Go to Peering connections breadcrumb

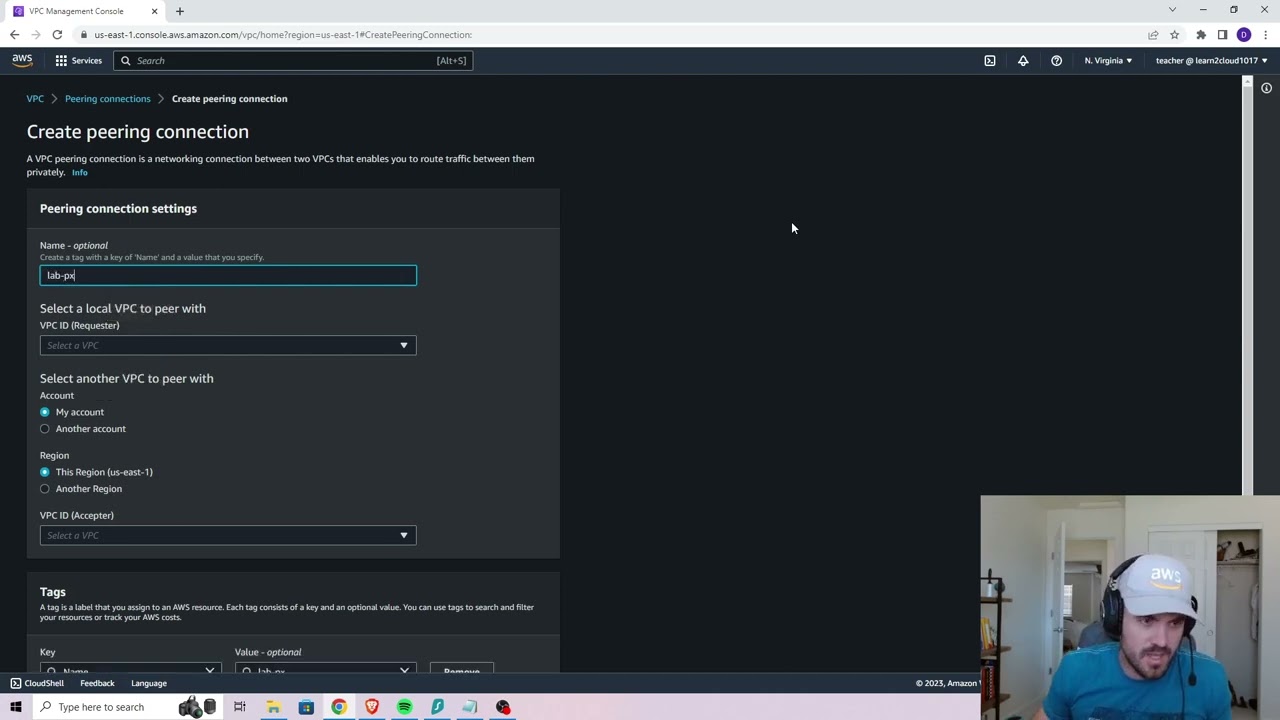pyautogui.click(x=107, y=98)
